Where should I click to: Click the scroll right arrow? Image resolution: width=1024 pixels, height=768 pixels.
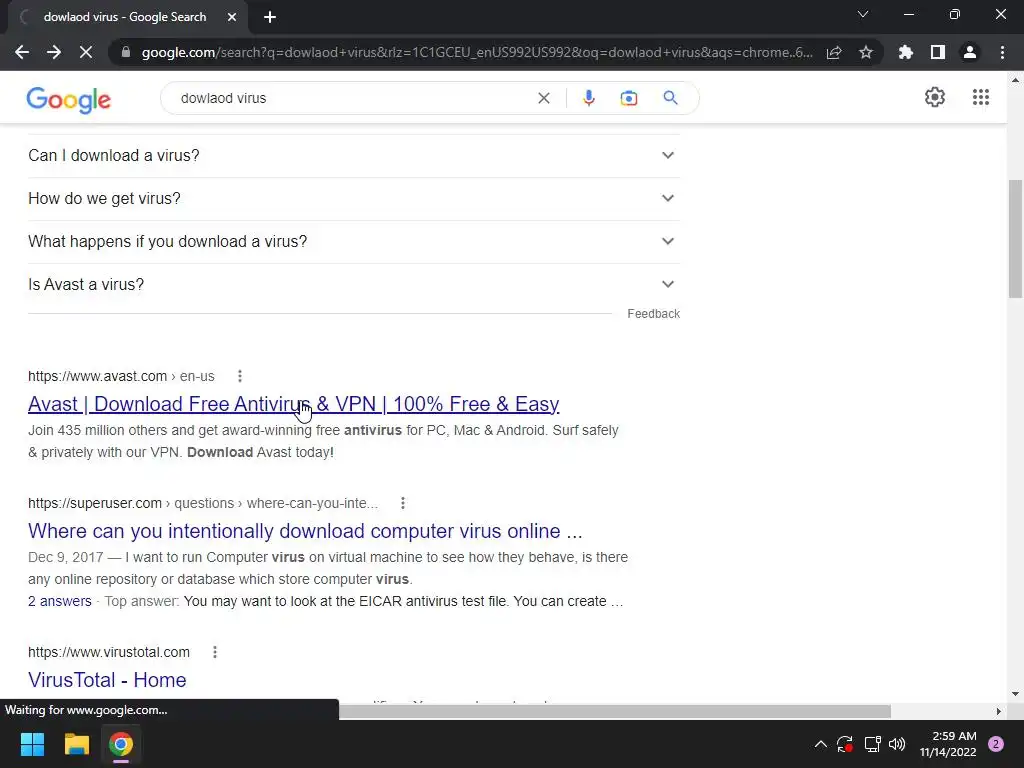point(999,711)
